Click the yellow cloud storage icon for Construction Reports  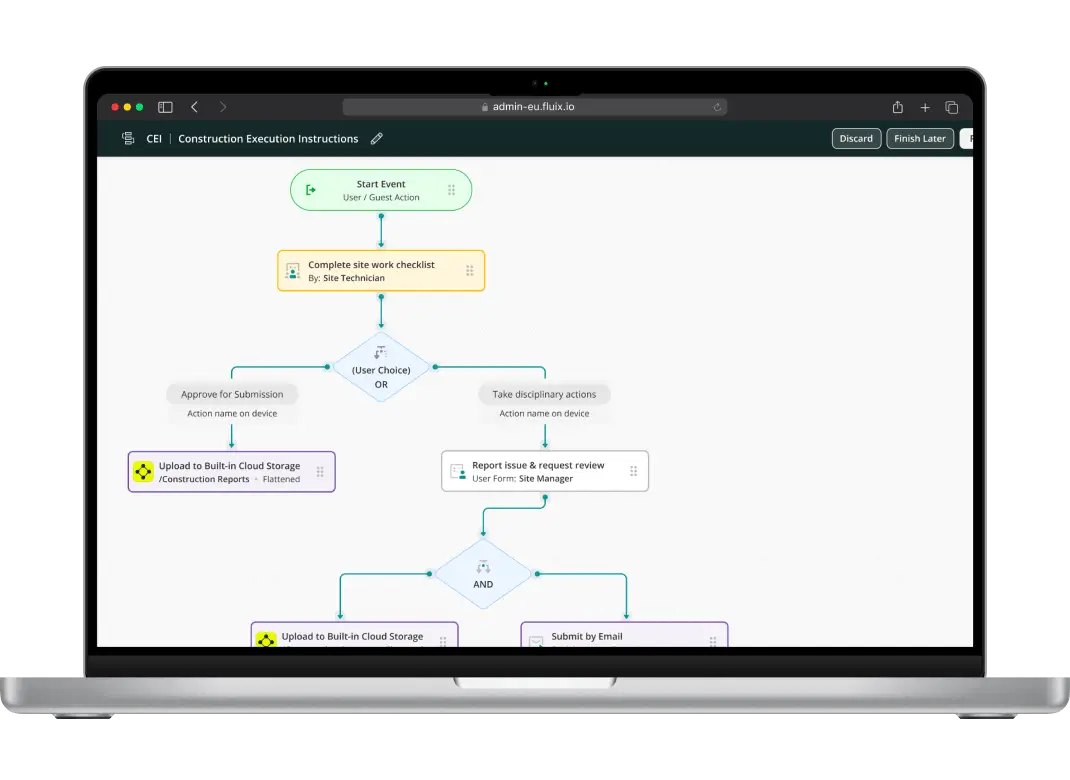point(143,472)
